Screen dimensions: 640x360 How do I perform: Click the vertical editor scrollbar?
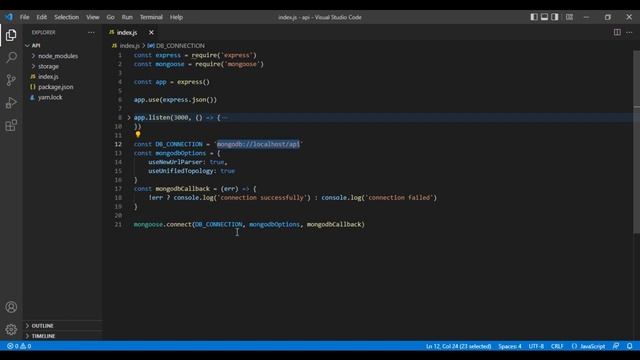click(636, 141)
